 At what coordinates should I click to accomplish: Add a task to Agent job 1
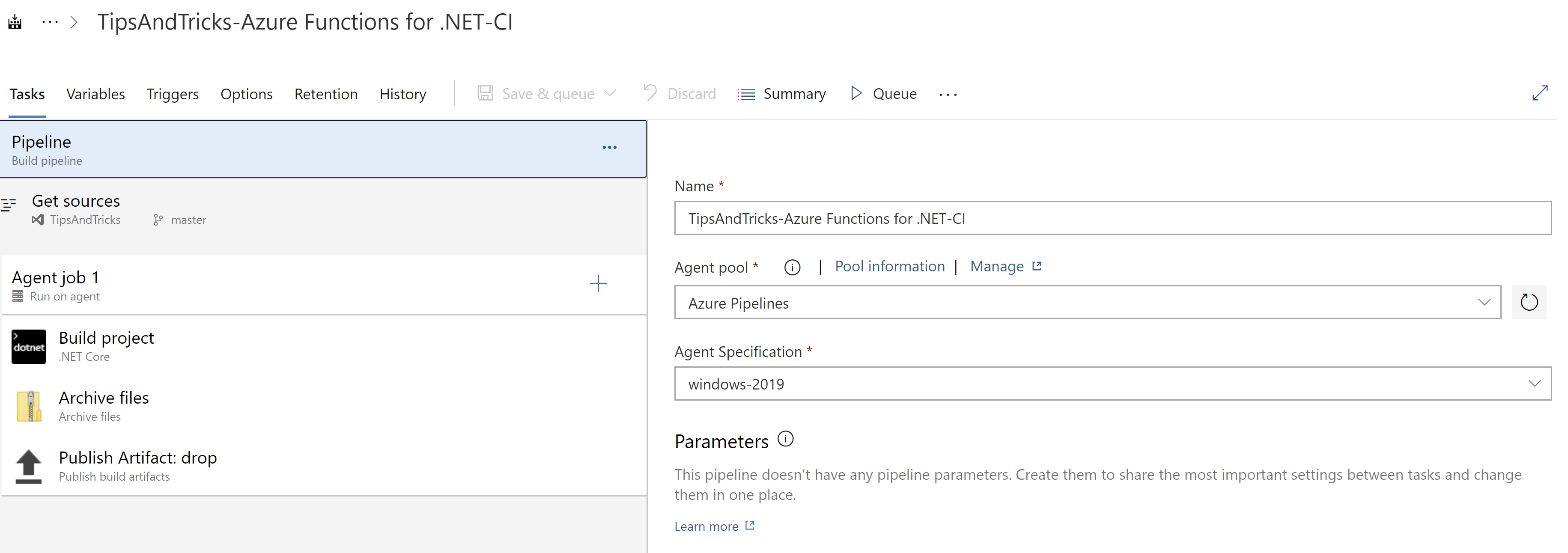(598, 283)
